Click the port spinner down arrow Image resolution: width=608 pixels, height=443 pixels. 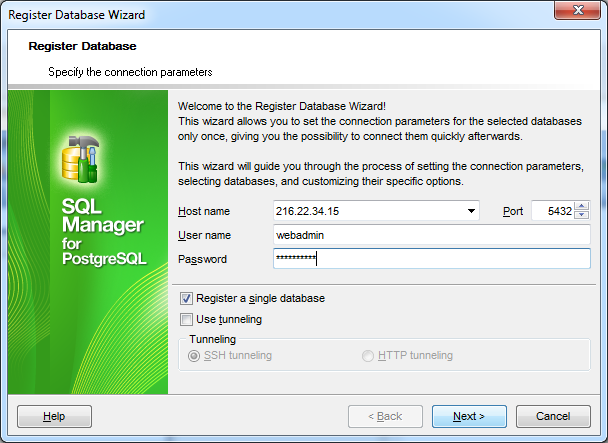pos(582,215)
